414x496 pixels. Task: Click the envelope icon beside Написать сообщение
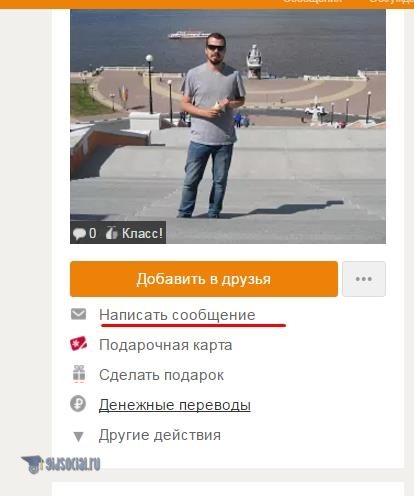tap(78, 314)
